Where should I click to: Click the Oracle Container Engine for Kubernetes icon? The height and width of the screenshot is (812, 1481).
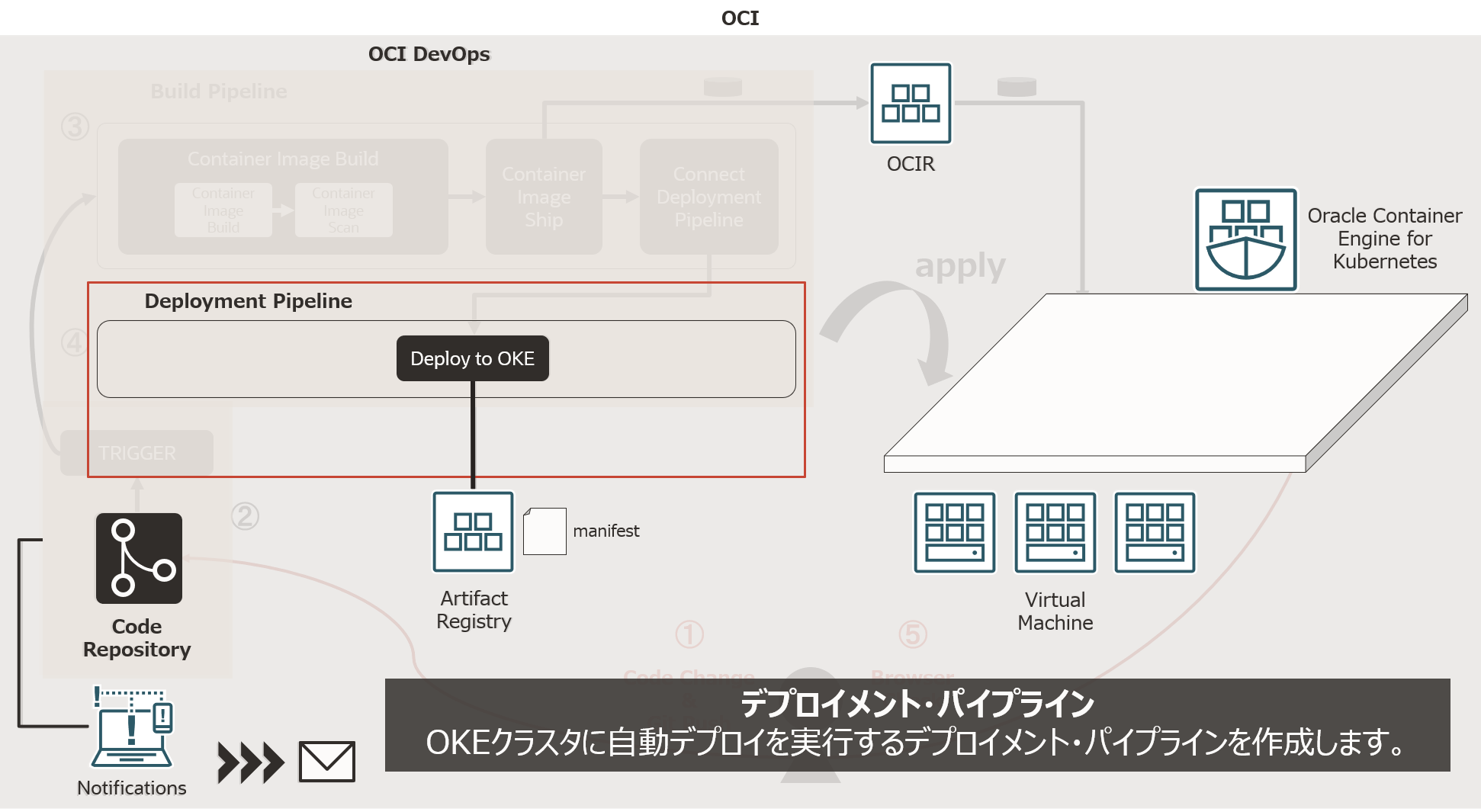(x=1245, y=239)
